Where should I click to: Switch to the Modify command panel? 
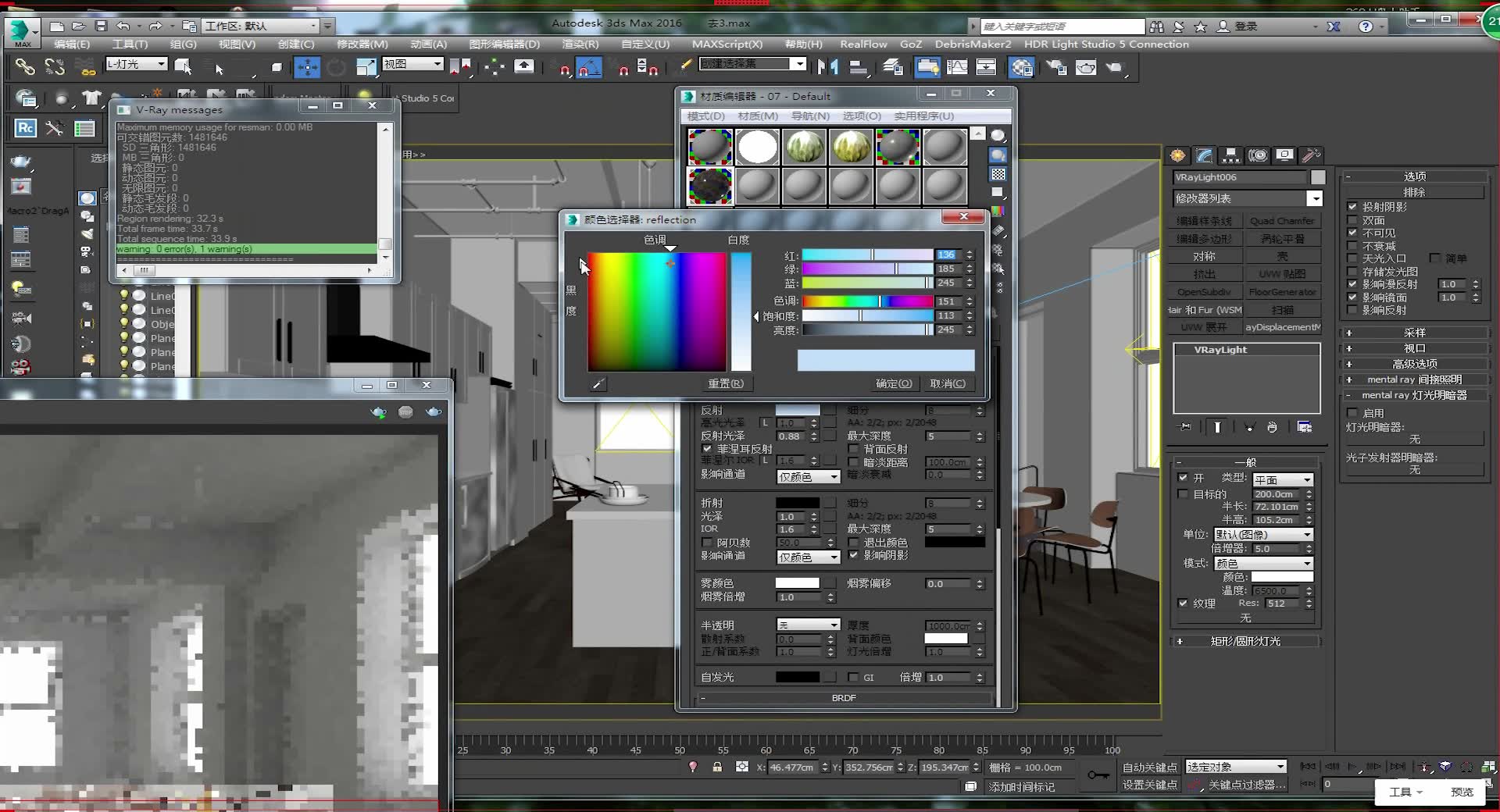[x=1205, y=155]
